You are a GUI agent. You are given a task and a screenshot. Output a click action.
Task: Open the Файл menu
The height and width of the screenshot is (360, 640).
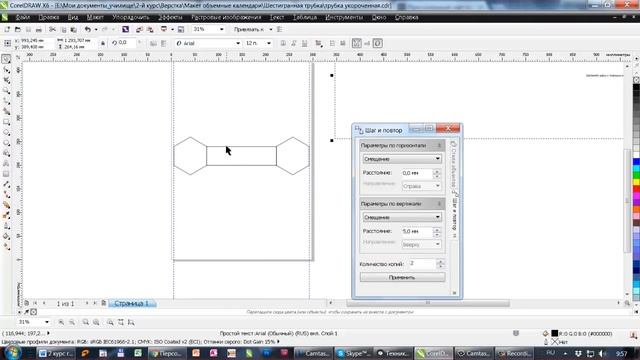22,17
